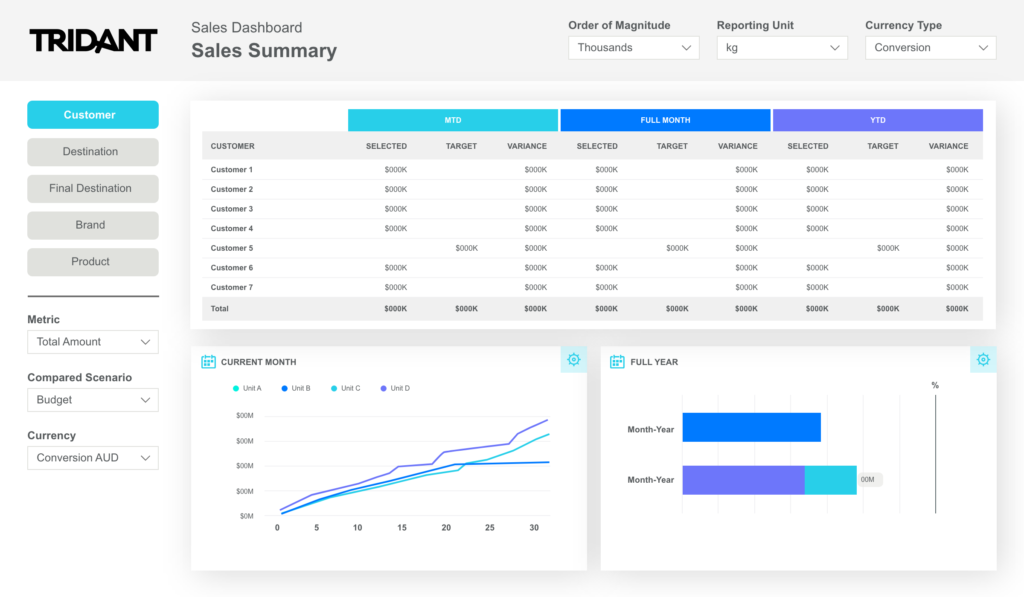Viewport: 1024px width, 597px height.
Task: Switch to the Destination tab
Action: pos(93,152)
